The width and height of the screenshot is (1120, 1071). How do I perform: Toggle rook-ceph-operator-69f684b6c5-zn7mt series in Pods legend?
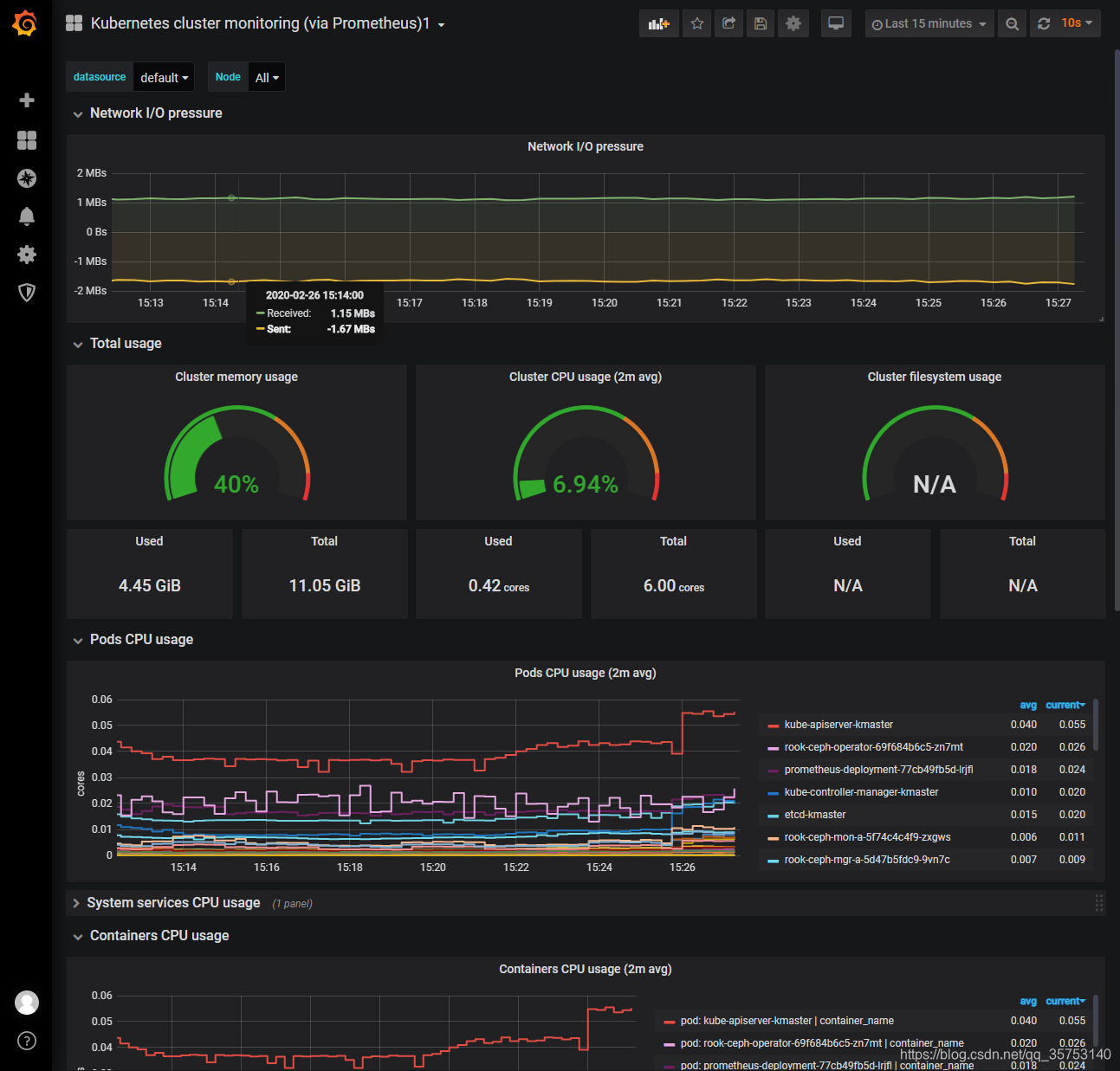tap(873, 747)
